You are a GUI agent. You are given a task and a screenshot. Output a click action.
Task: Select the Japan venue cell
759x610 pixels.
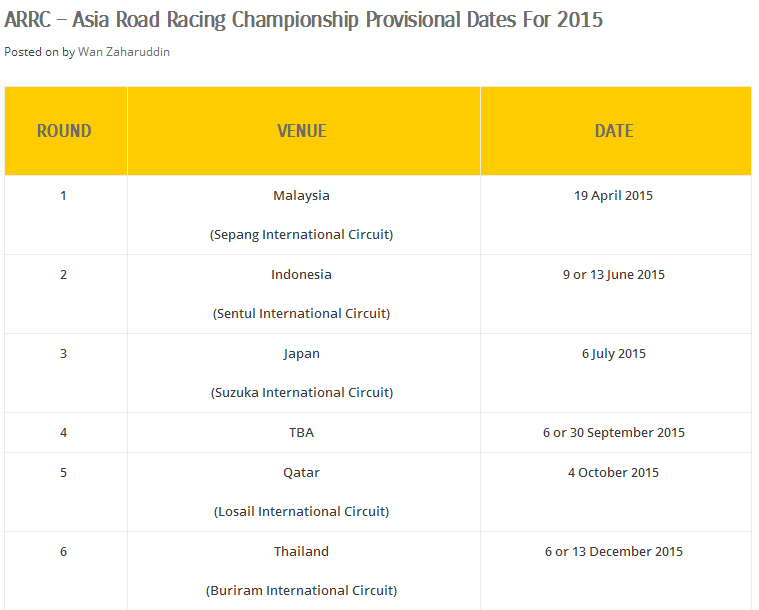click(301, 354)
